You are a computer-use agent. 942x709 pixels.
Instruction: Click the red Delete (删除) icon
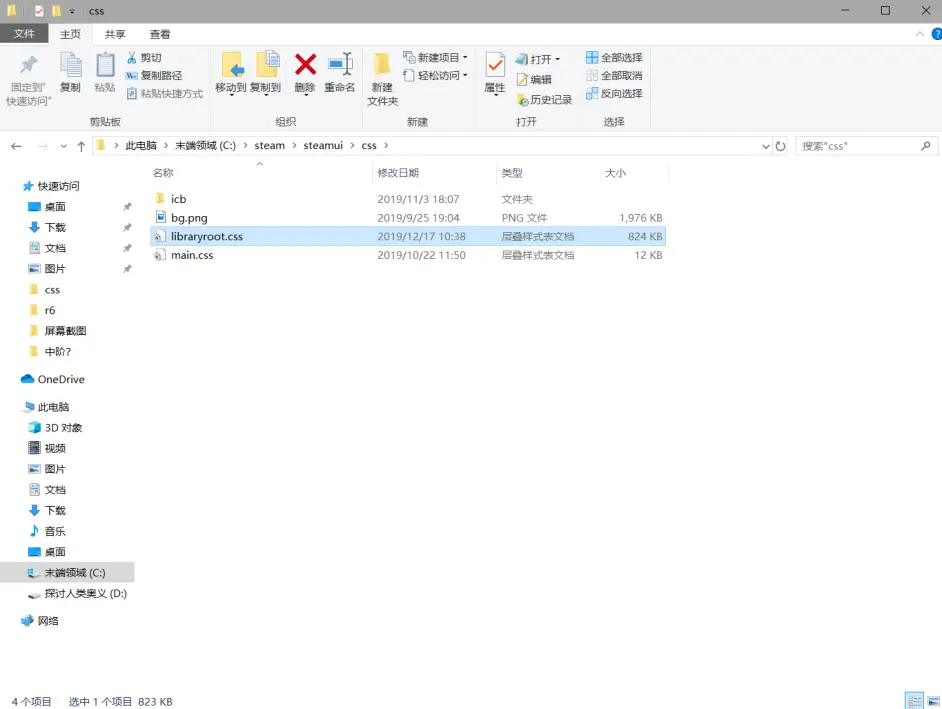tap(305, 65)
